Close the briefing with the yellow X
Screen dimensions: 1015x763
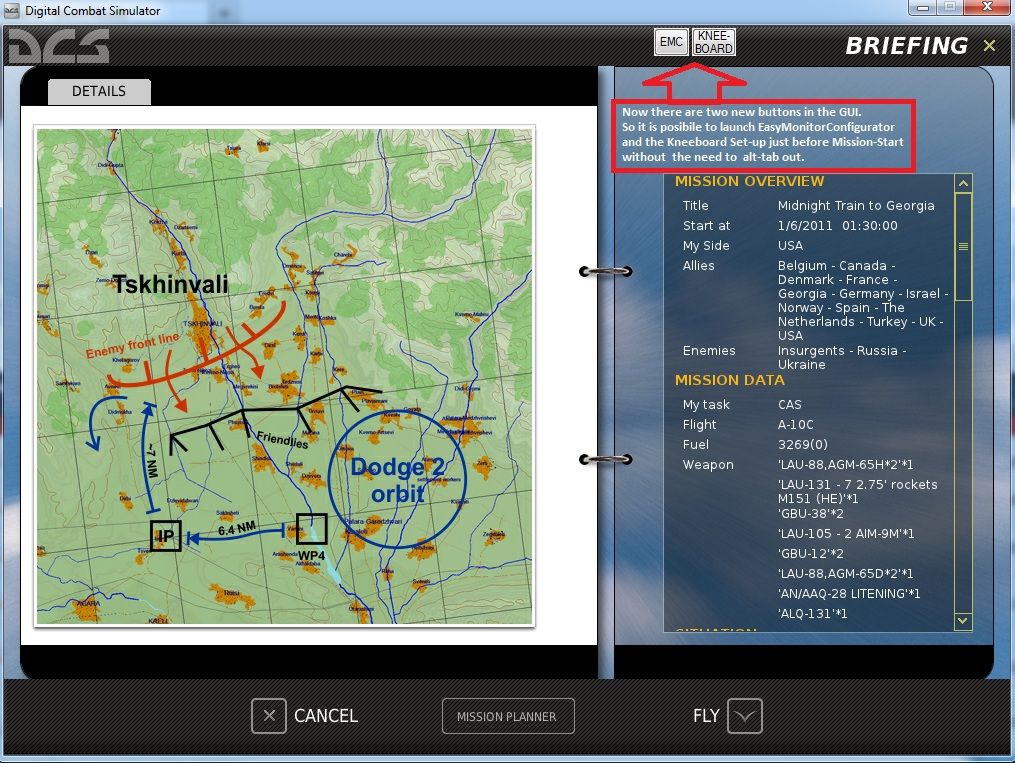click(x=989, y=46)
